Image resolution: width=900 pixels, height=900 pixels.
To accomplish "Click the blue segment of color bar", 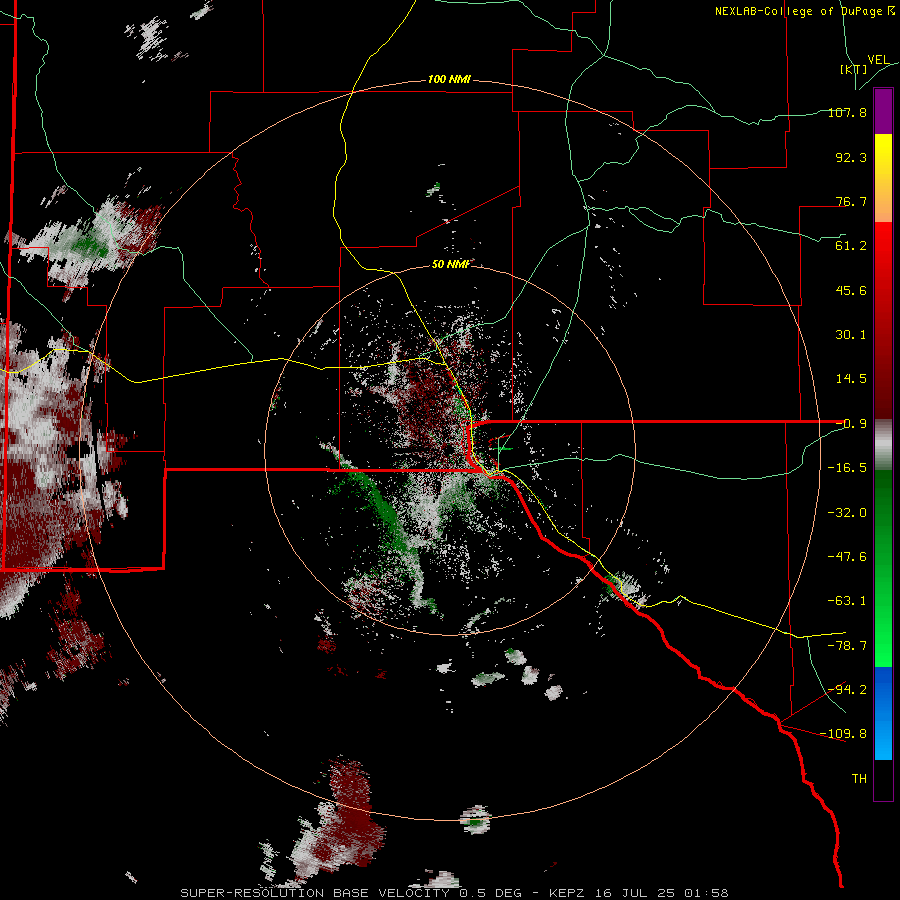I will 883,713.
